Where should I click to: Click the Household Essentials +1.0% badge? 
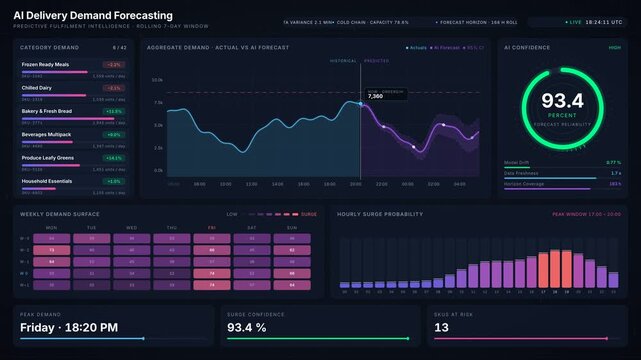(x=114, y=181)
